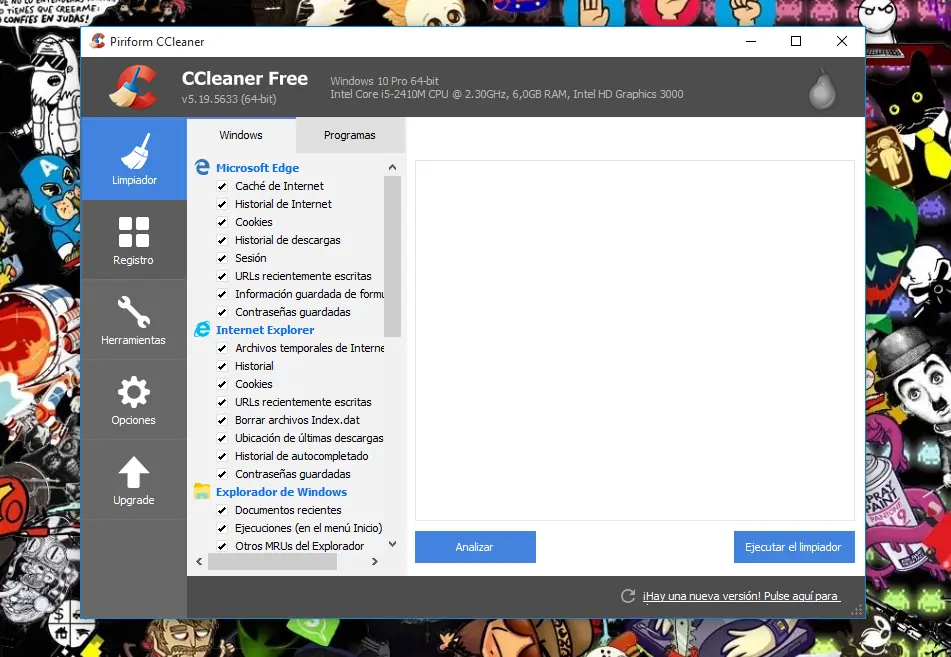Screen dimensions: 951x657
Task: Click the Internet Explorer Historial label
Action: pos(254,366)
